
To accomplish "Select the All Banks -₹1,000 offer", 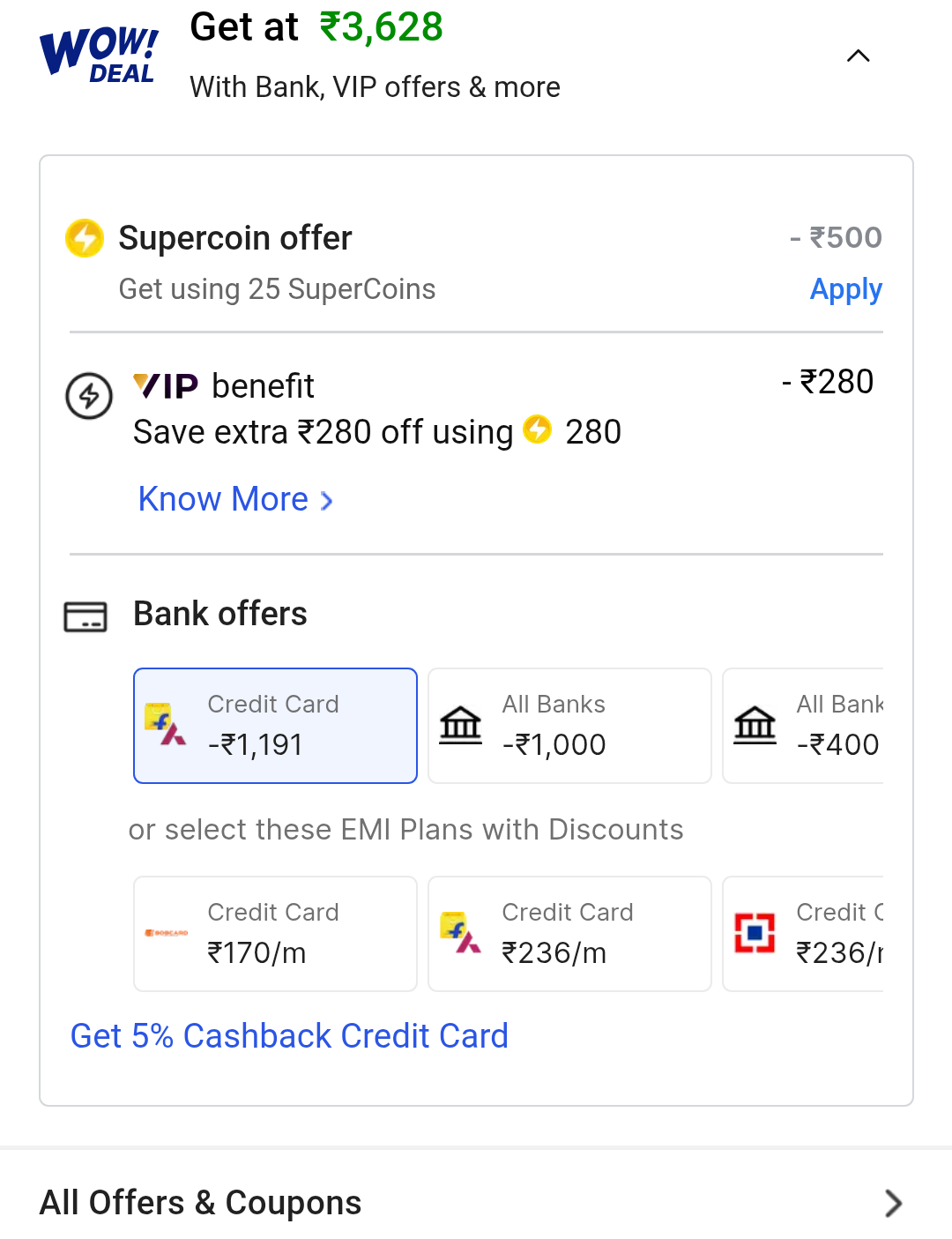I will tap(569, 725).
